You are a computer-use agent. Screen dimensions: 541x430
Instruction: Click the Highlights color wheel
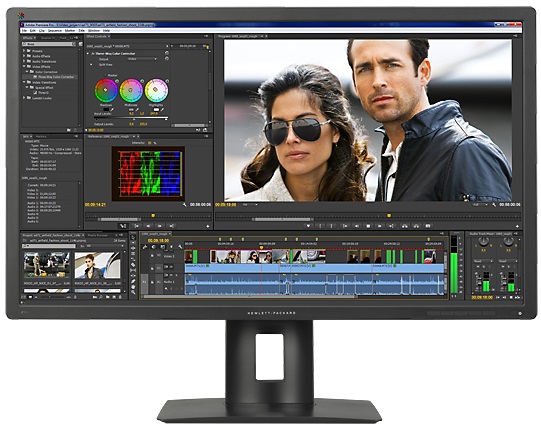[x=157, y=90]
